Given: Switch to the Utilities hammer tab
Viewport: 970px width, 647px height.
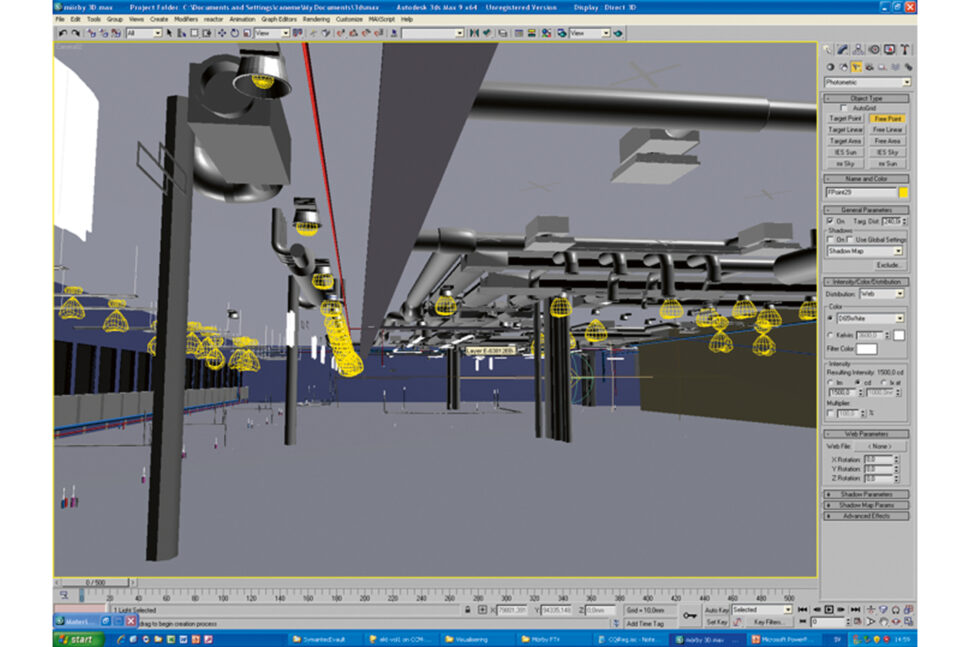Looking at the screenshot, I should (905, 49).
